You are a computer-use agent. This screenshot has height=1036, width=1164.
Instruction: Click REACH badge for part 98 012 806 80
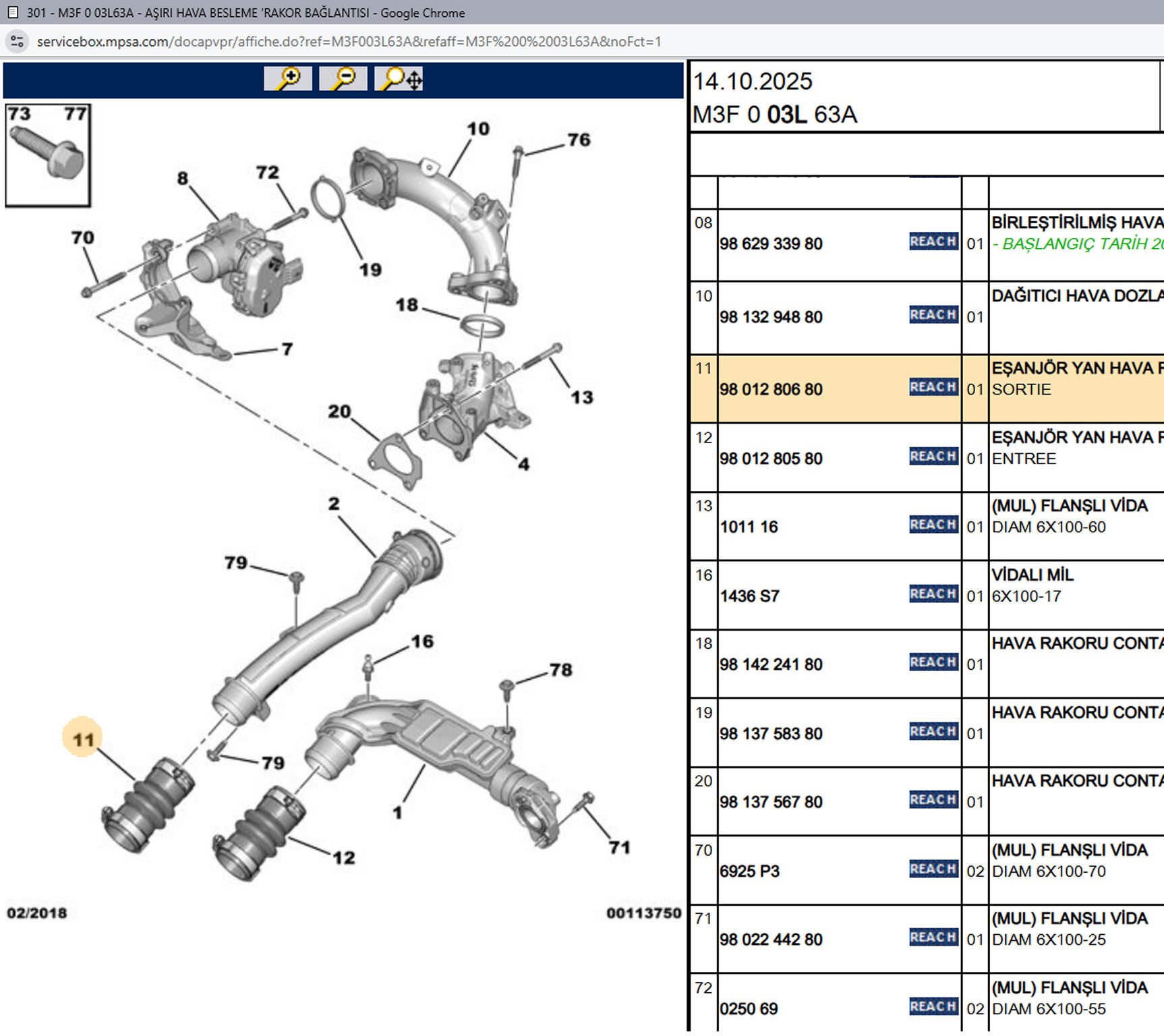933,387
